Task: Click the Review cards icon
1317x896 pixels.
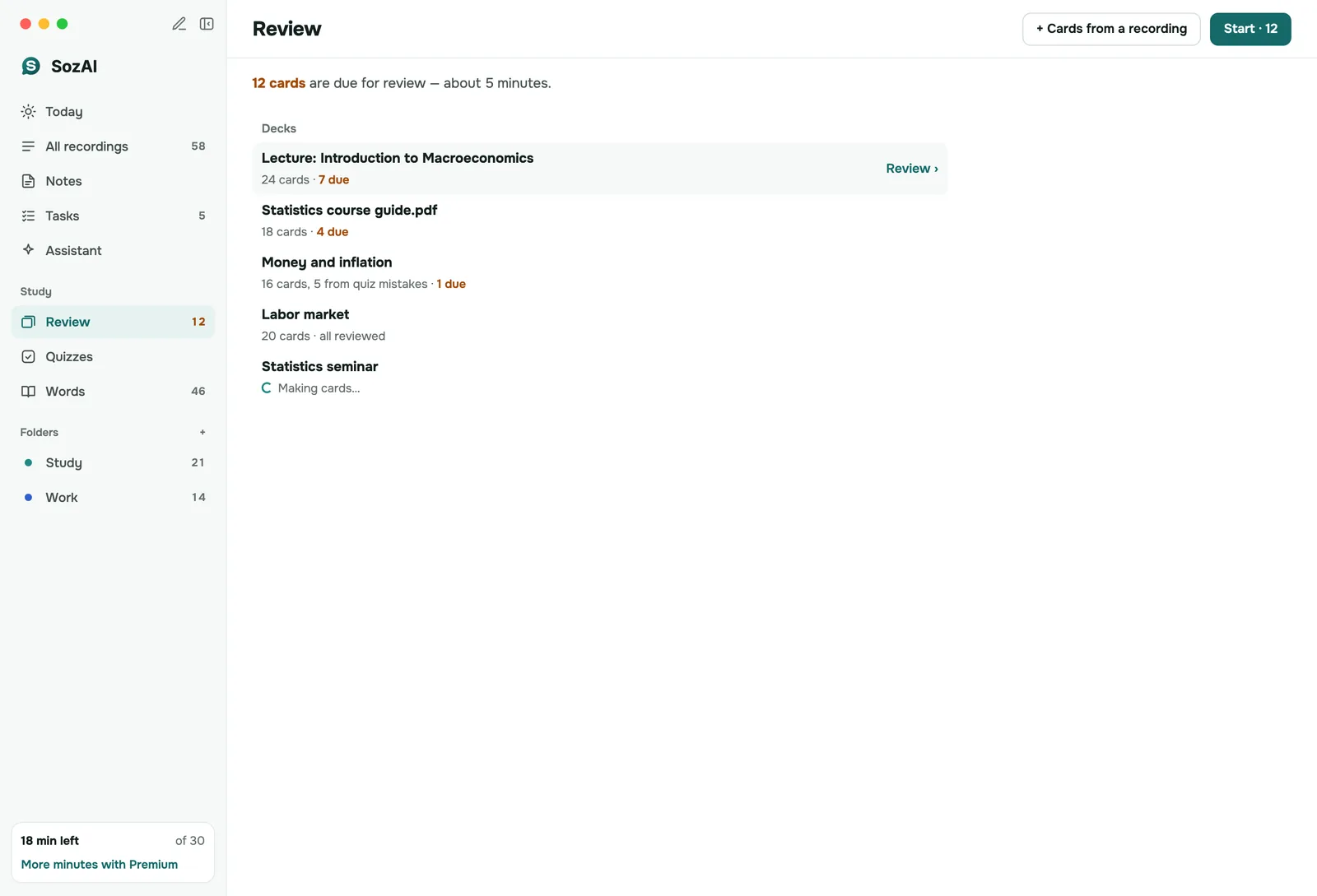Action: point(28,322)
